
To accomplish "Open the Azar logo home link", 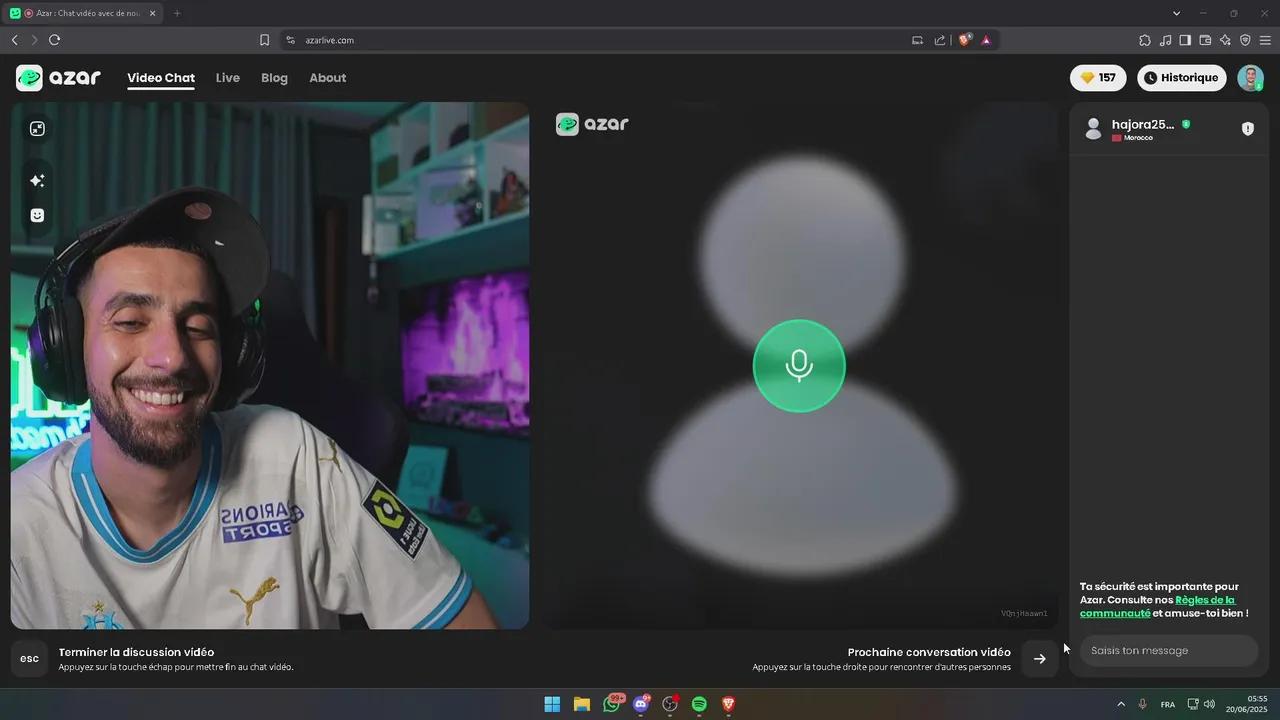I will [58, 78].
